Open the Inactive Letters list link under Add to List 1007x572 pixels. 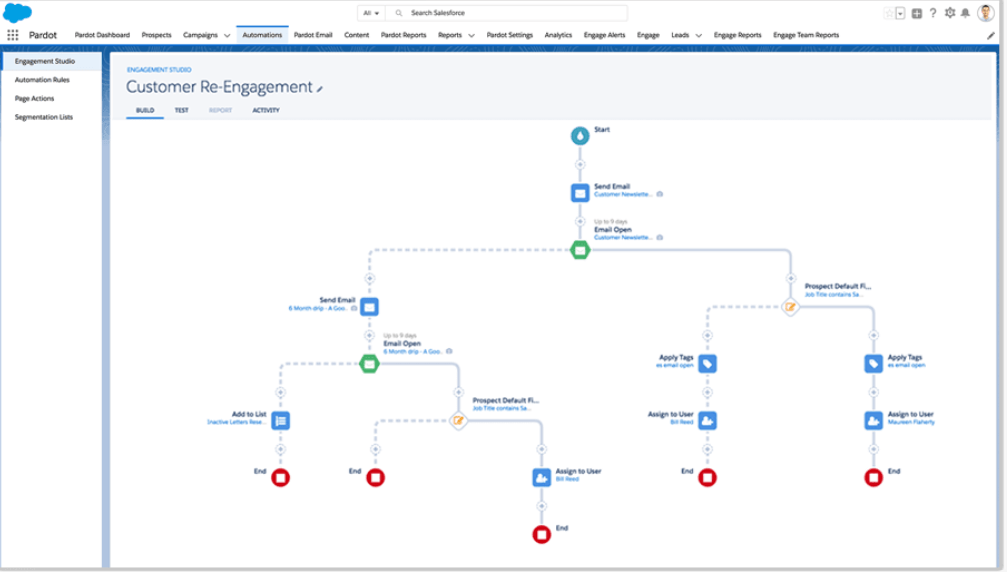pos(236,422)
